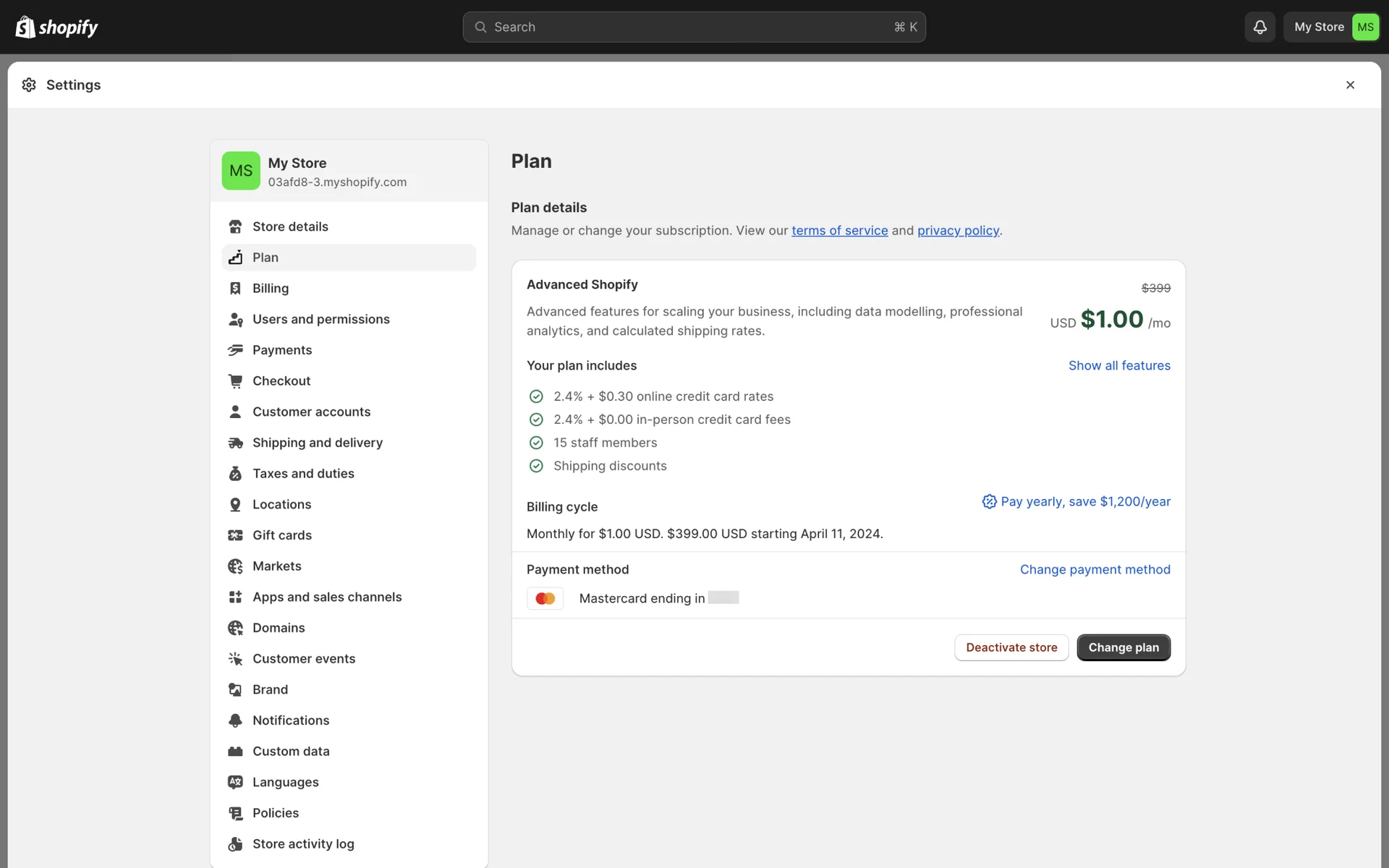
Task: Click the Billing receipt icon in the sidebar
Action: (235, 289)
